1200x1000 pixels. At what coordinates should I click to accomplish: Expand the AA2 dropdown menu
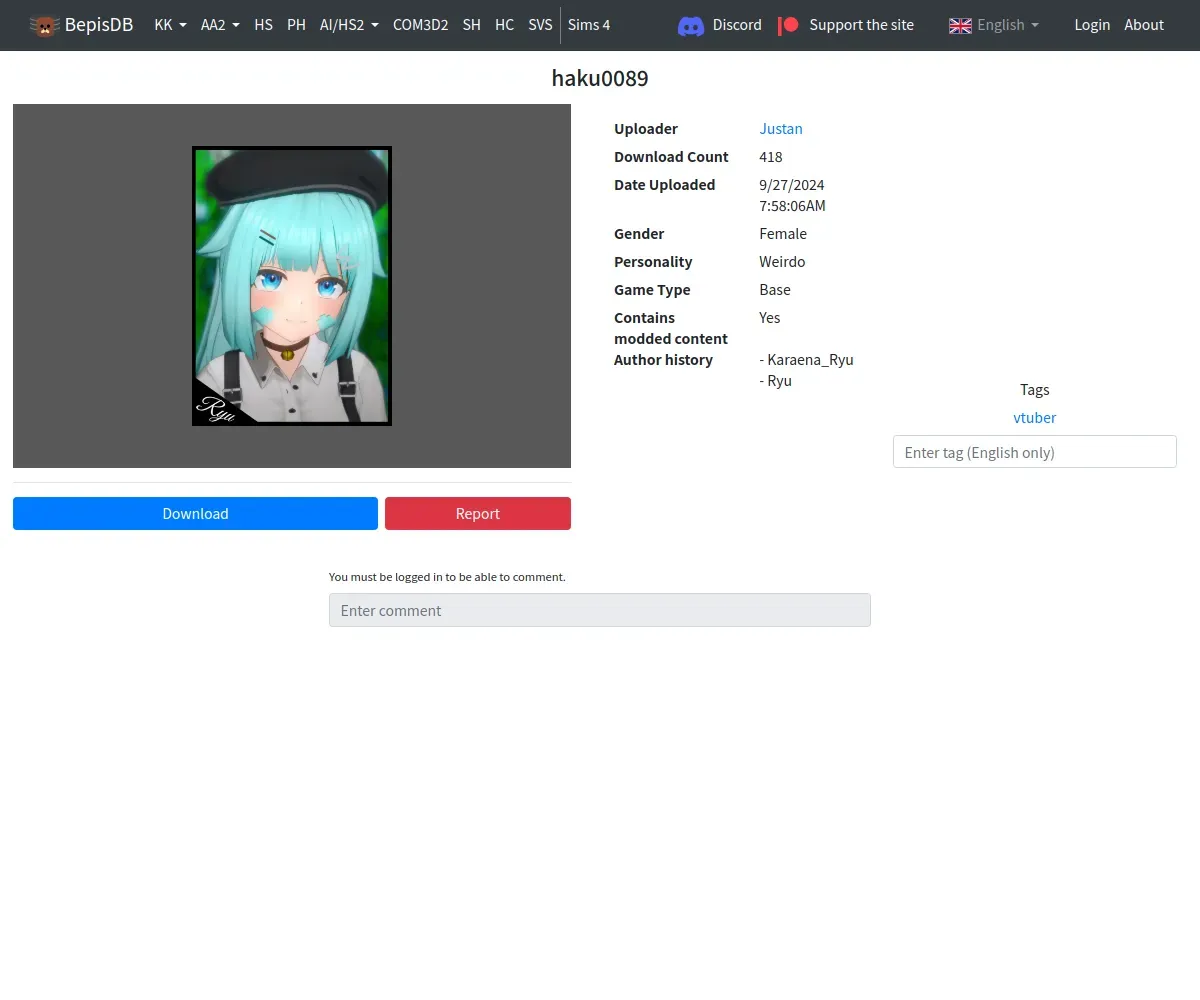click(220, 25)
